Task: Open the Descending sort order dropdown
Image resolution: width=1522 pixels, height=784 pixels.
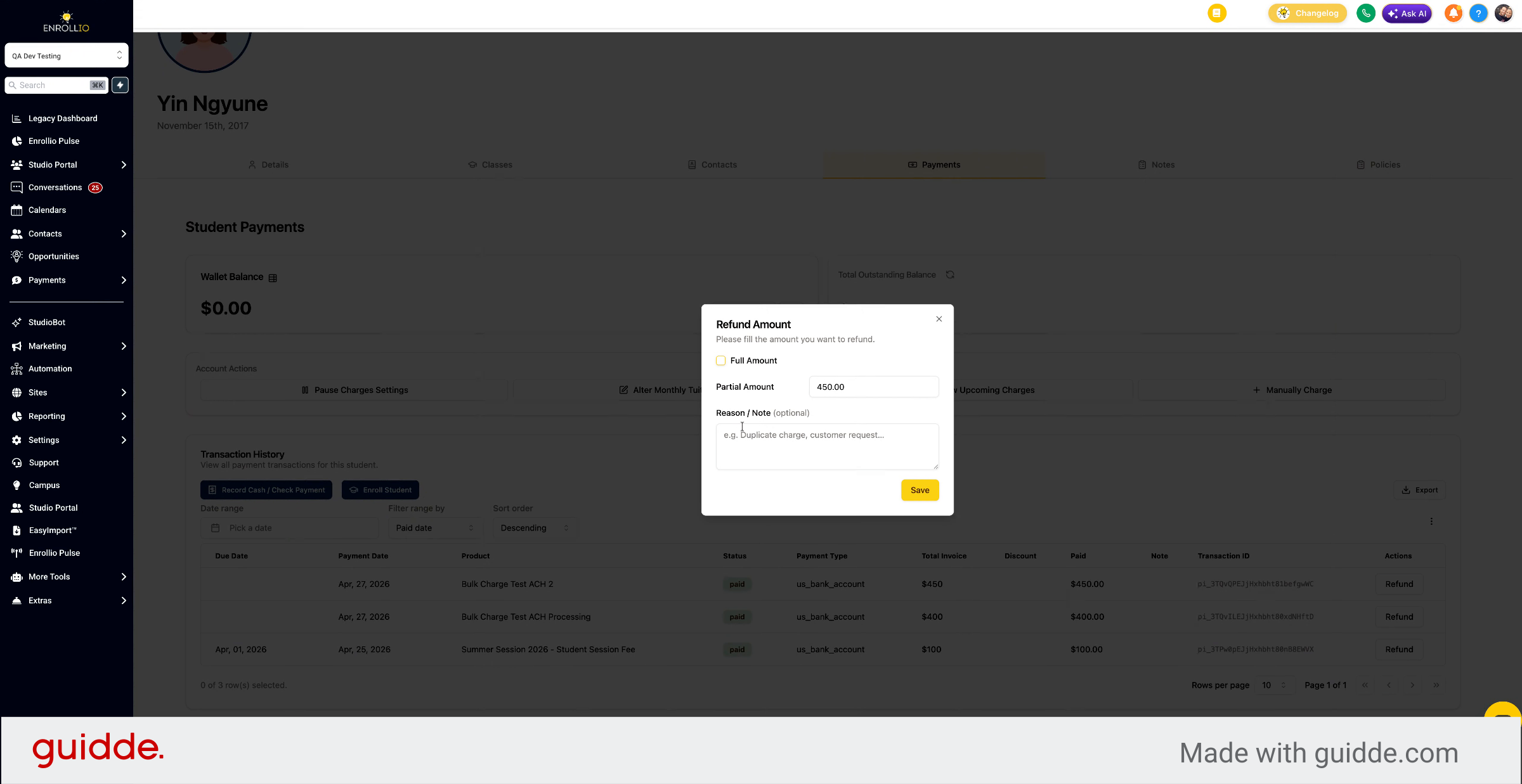Action: point(535,528)
